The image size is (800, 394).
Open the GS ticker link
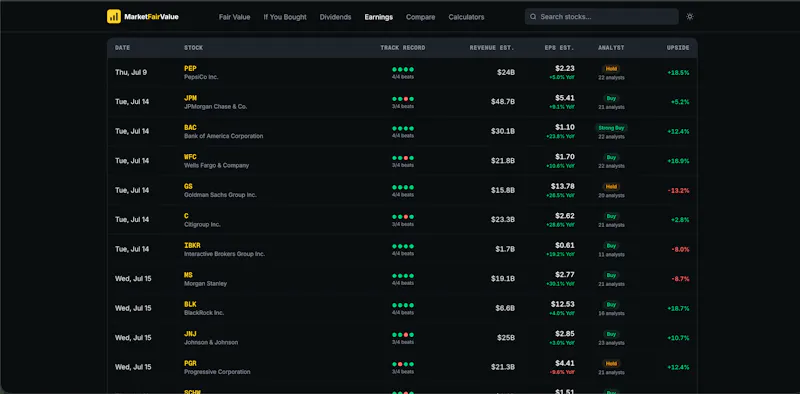click(x=188, y=186)
